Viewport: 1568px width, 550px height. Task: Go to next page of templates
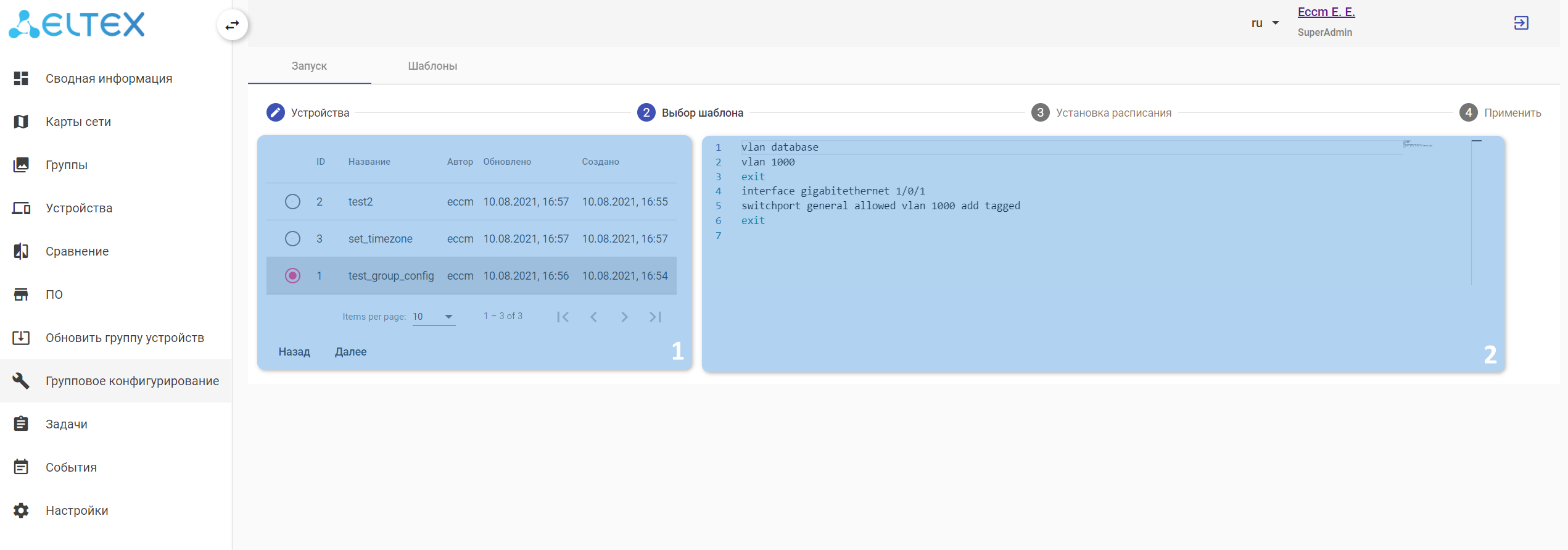pyautogui.click(x=624, y=317)
